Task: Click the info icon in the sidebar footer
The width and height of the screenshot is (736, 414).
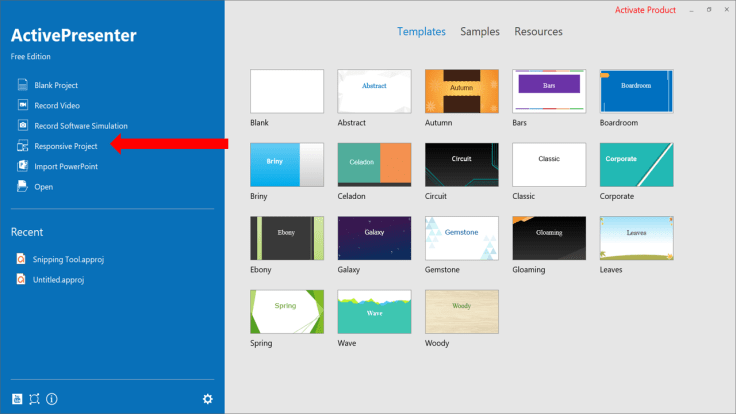Action: coord(52,399)
